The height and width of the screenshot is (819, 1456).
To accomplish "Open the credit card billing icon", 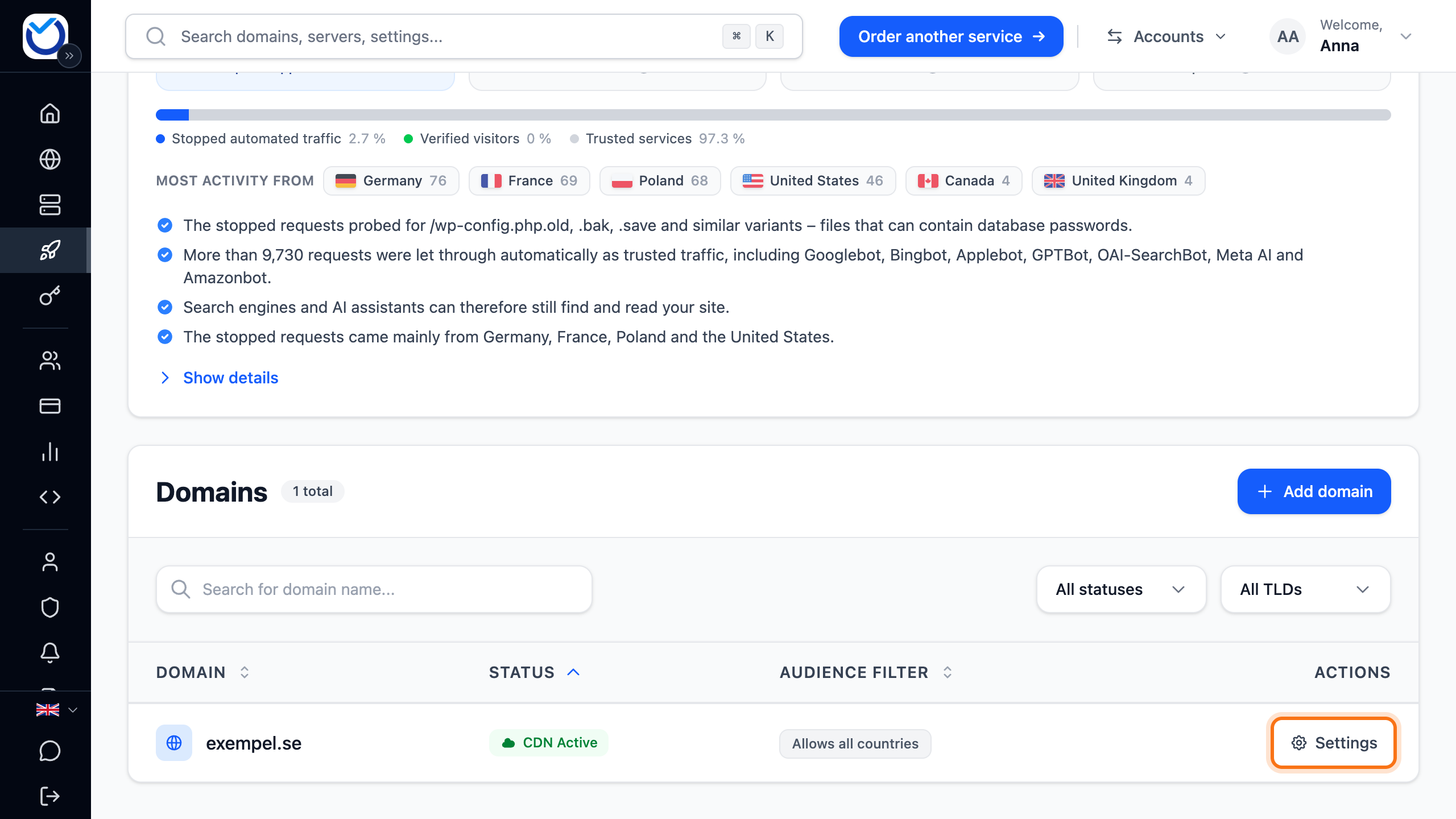I will pyautogui.click(x=50, y=406).
